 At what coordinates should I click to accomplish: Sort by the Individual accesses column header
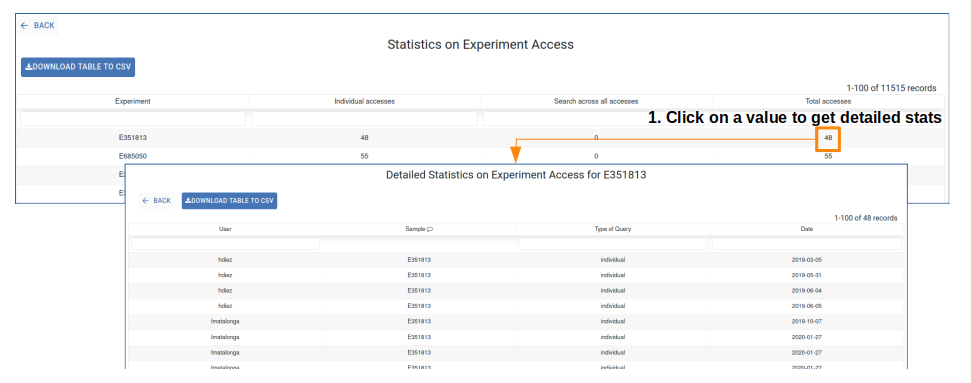(365, 101)
